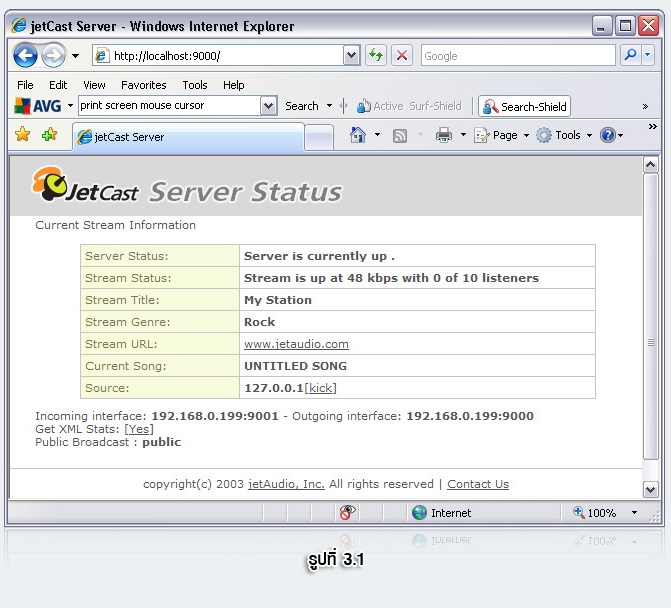Image resolution: width=671 pixels, height=608 pixels.
Task: Open the Page menu dropdown
Action: pyautogui.click(x=503, y=135)
